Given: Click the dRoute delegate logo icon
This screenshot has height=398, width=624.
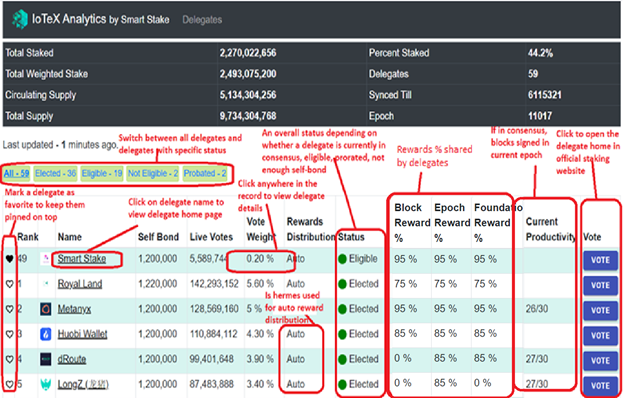Looking at the screenshot, I should [x=46, y=359].
